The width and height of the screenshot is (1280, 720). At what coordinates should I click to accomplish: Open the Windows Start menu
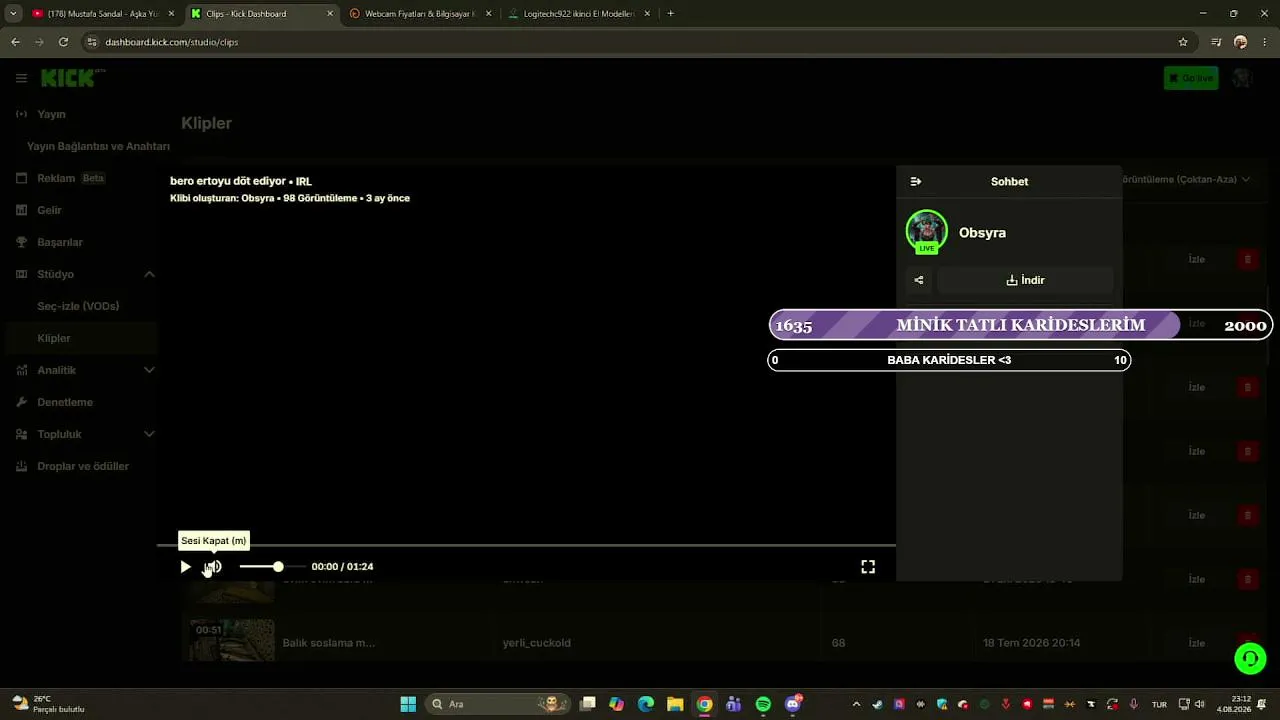(408, 704)
